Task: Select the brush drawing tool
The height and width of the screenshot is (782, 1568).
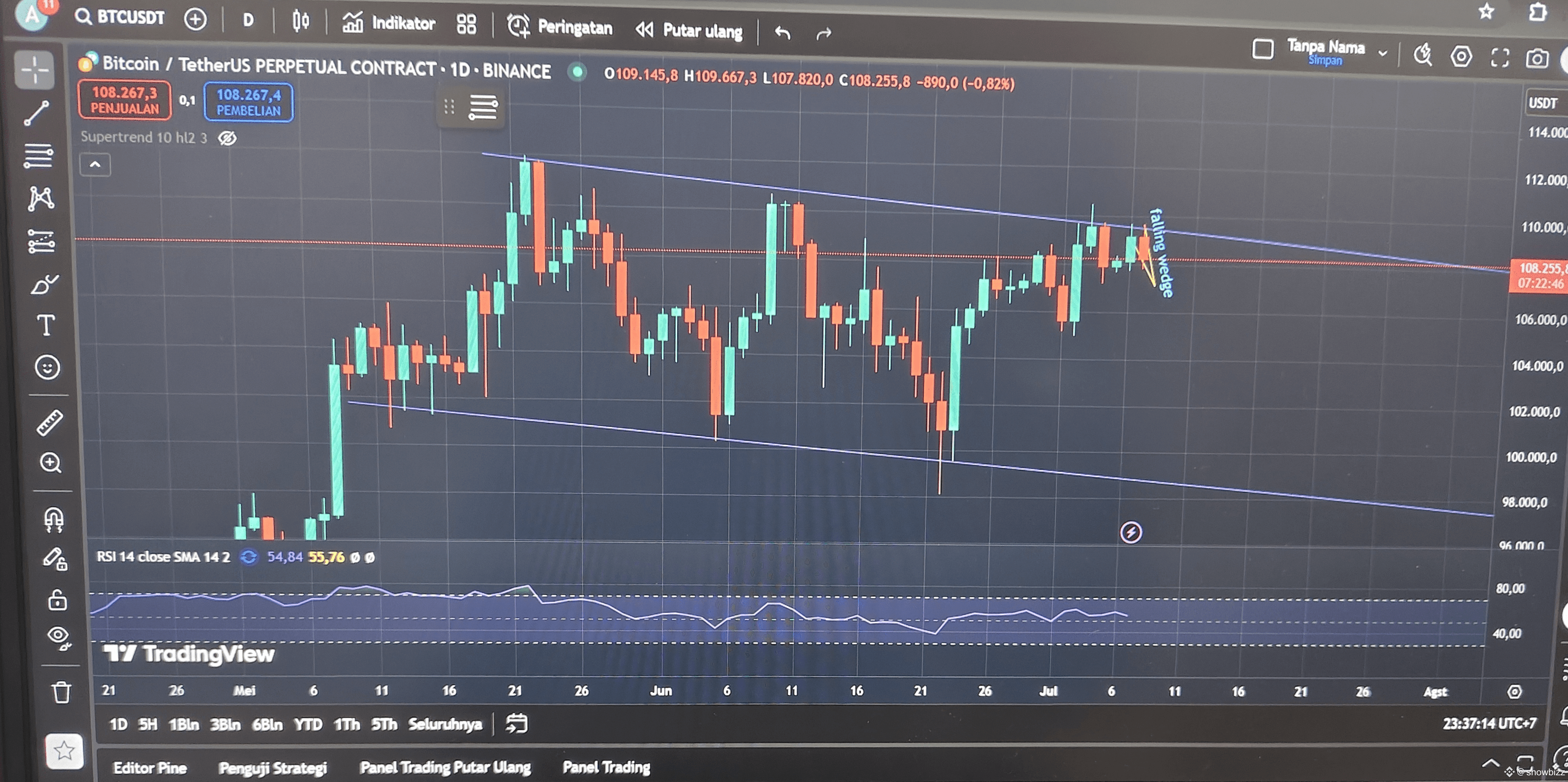Action: pos(44,284)
